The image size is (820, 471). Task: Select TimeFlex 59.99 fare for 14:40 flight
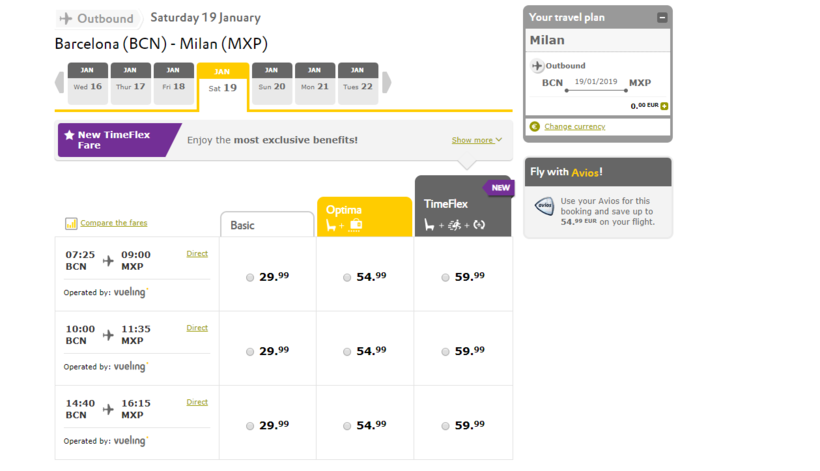(445, 426)
